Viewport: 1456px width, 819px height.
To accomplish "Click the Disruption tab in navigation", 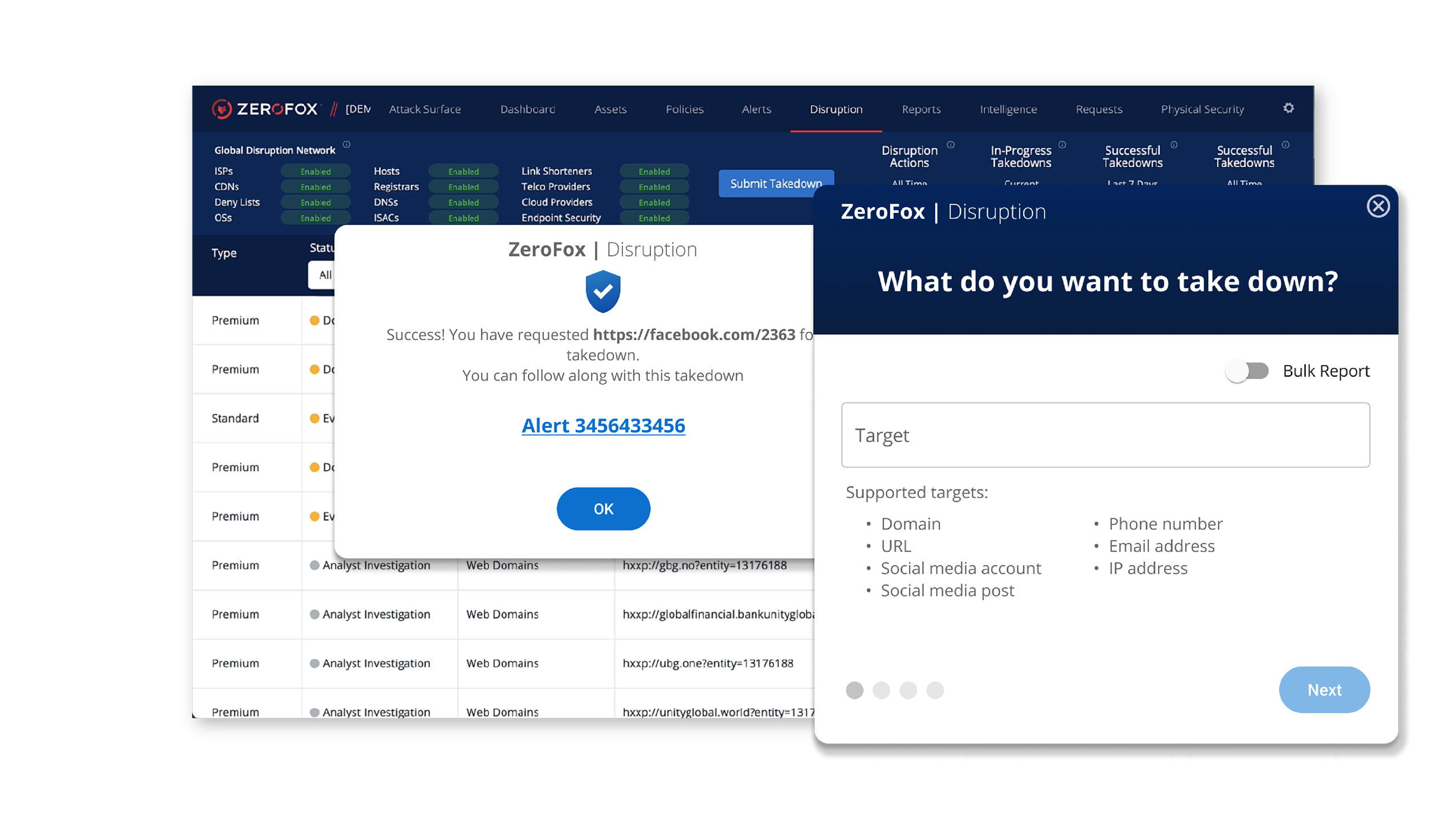I will [836, 108].
